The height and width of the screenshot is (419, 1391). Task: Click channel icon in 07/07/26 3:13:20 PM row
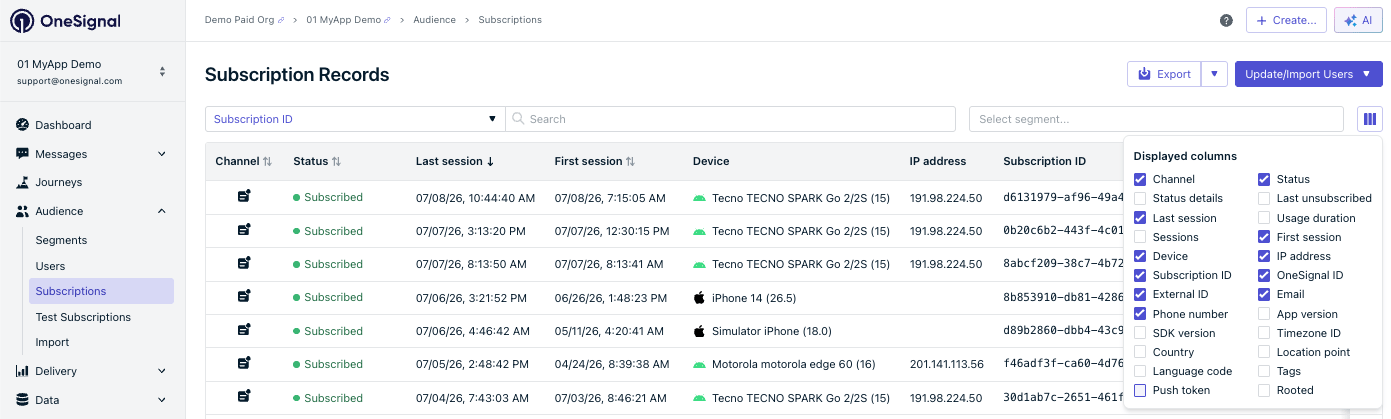(x=244, y=230)
